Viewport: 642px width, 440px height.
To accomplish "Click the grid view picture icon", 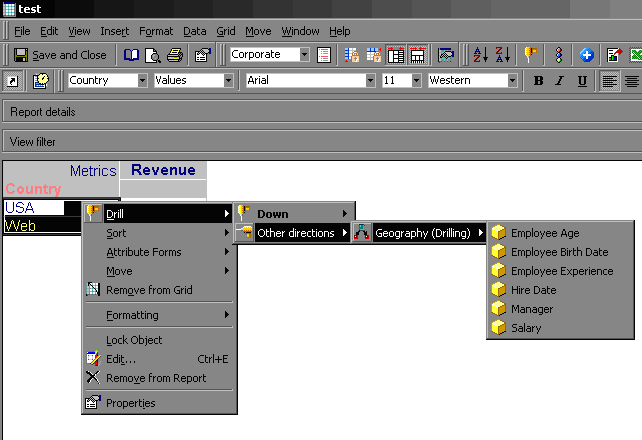I will [x=445, y=55].
